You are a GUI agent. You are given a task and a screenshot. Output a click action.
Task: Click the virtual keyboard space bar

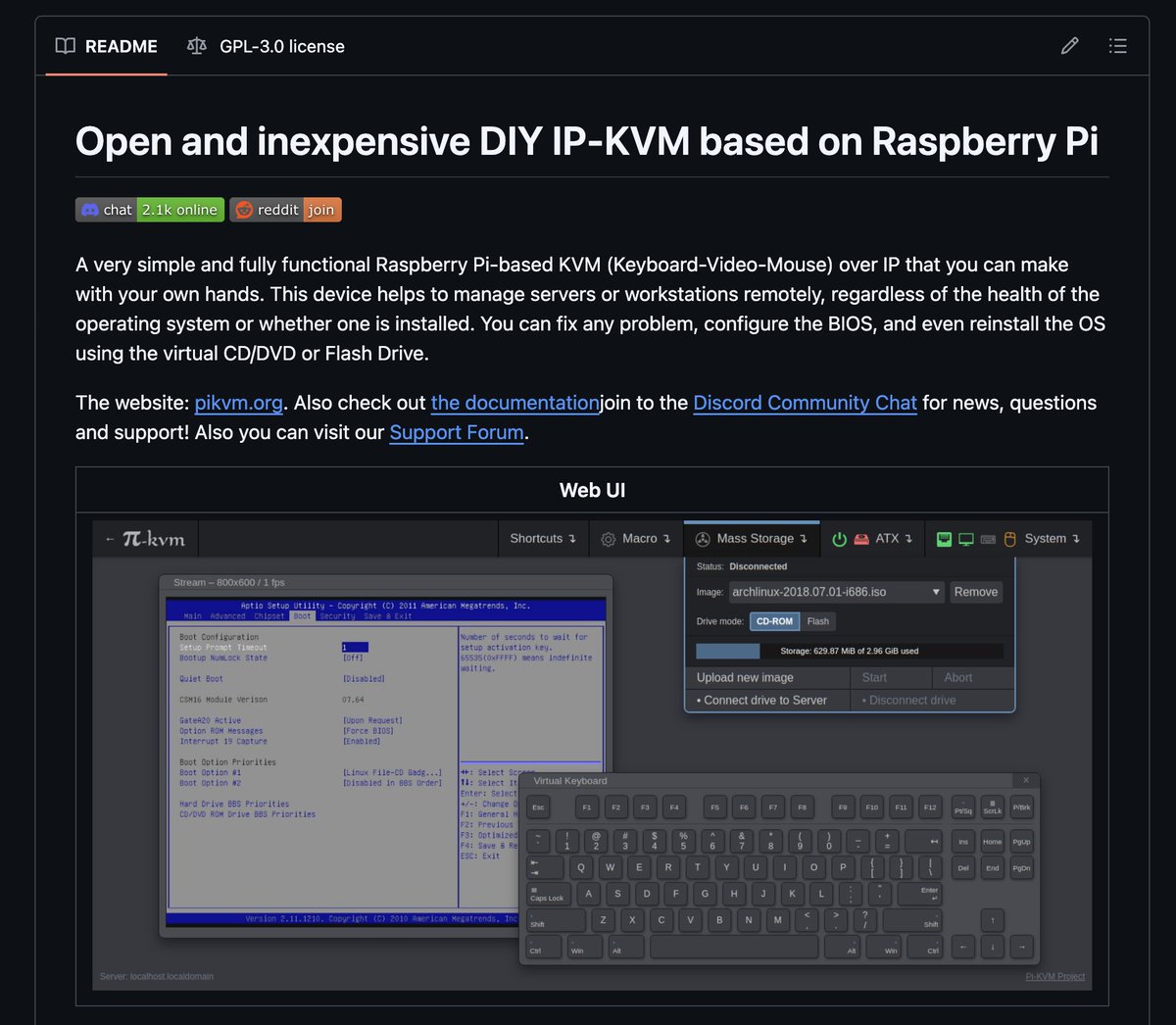coord(734,947)
